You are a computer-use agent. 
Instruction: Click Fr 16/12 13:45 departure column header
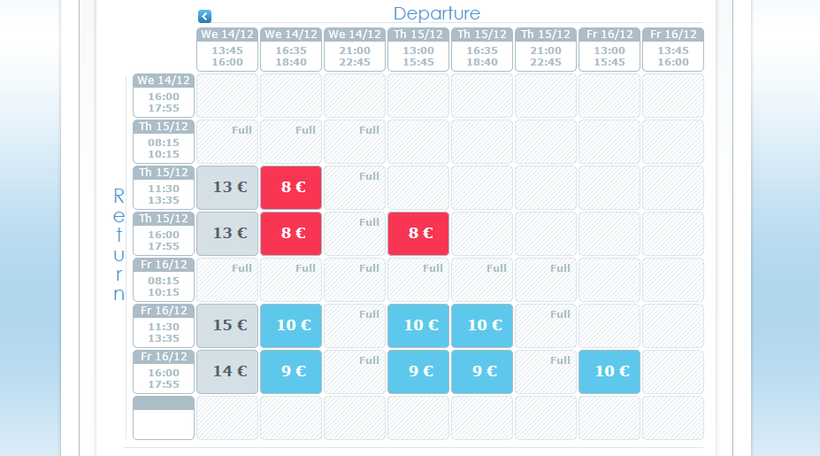(673, 49)
